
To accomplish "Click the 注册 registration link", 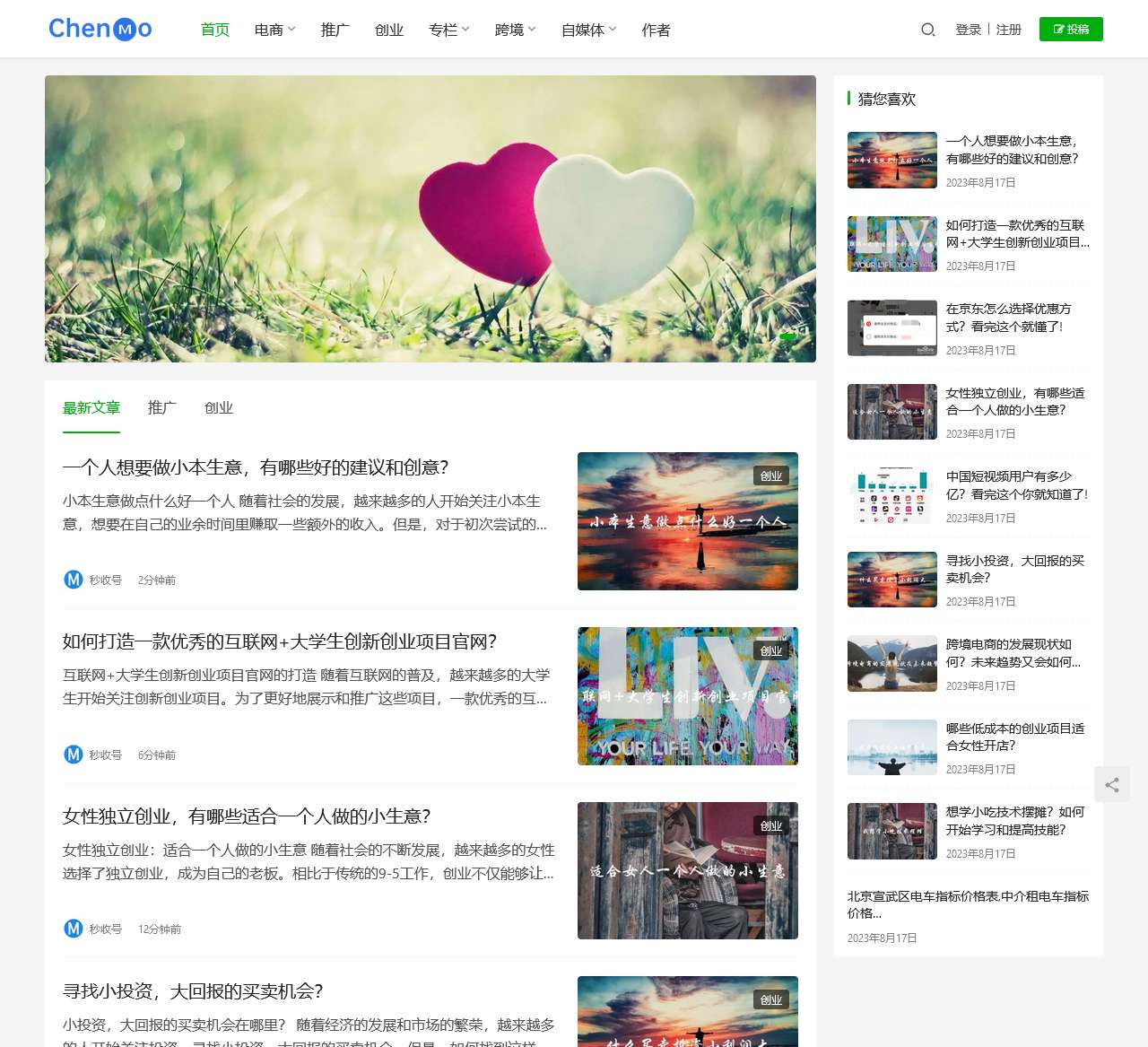I will (1008, 30).
